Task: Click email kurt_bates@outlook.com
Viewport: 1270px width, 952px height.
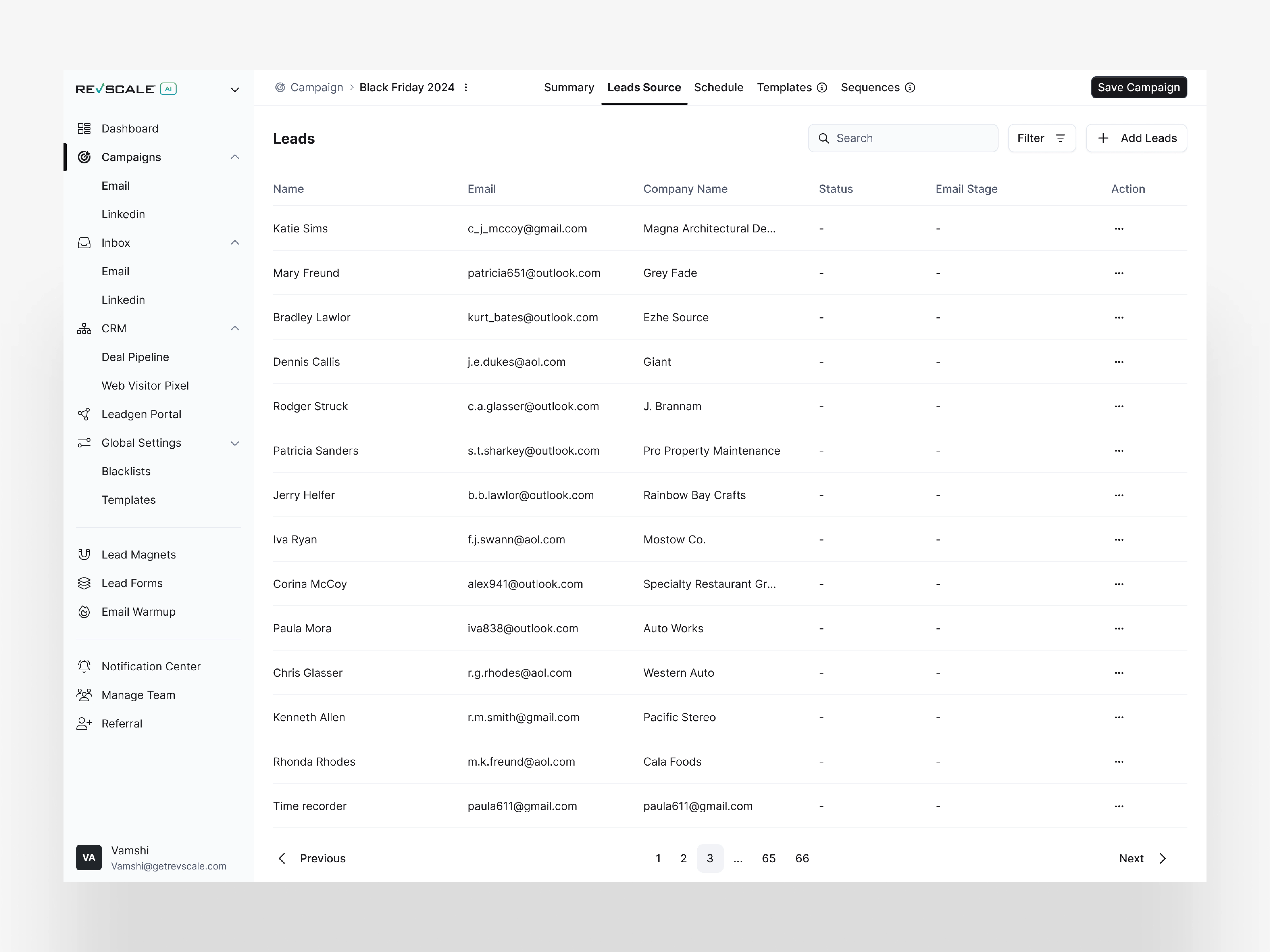Action: [533, 318]
